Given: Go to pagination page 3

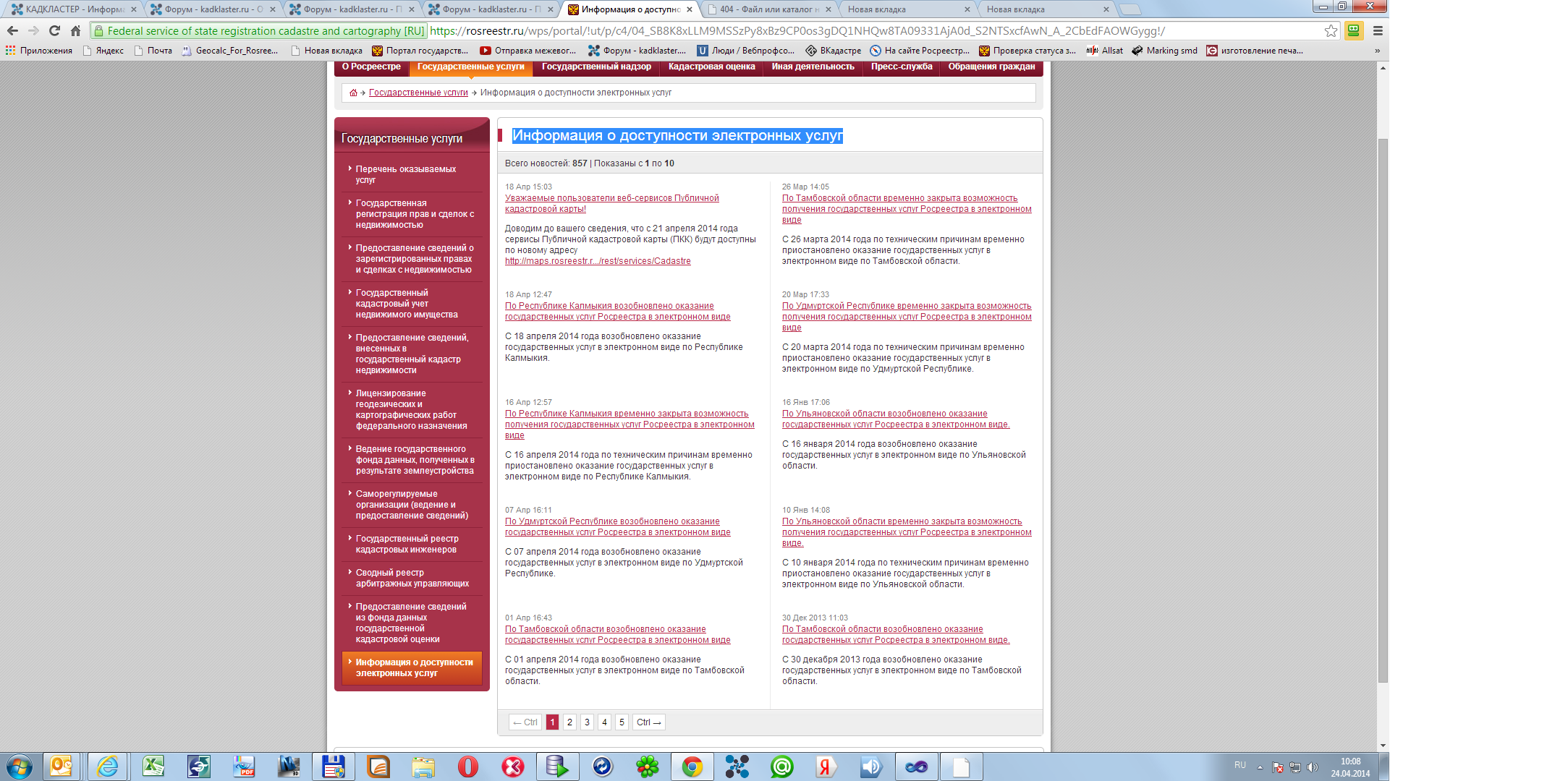Looking at the screenshot, I should [587, 722].
